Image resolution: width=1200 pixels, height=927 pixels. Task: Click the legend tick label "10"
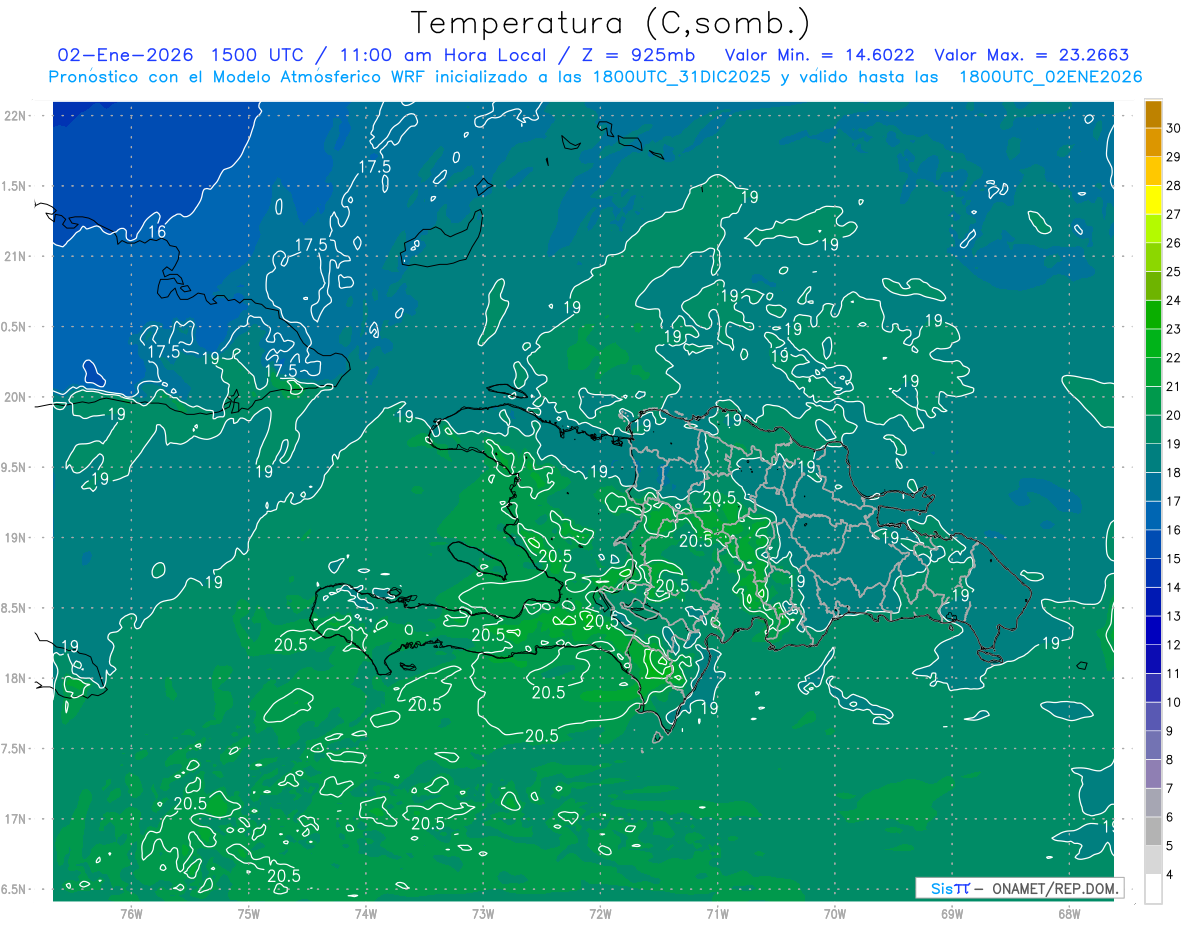tap(1173, 703)
